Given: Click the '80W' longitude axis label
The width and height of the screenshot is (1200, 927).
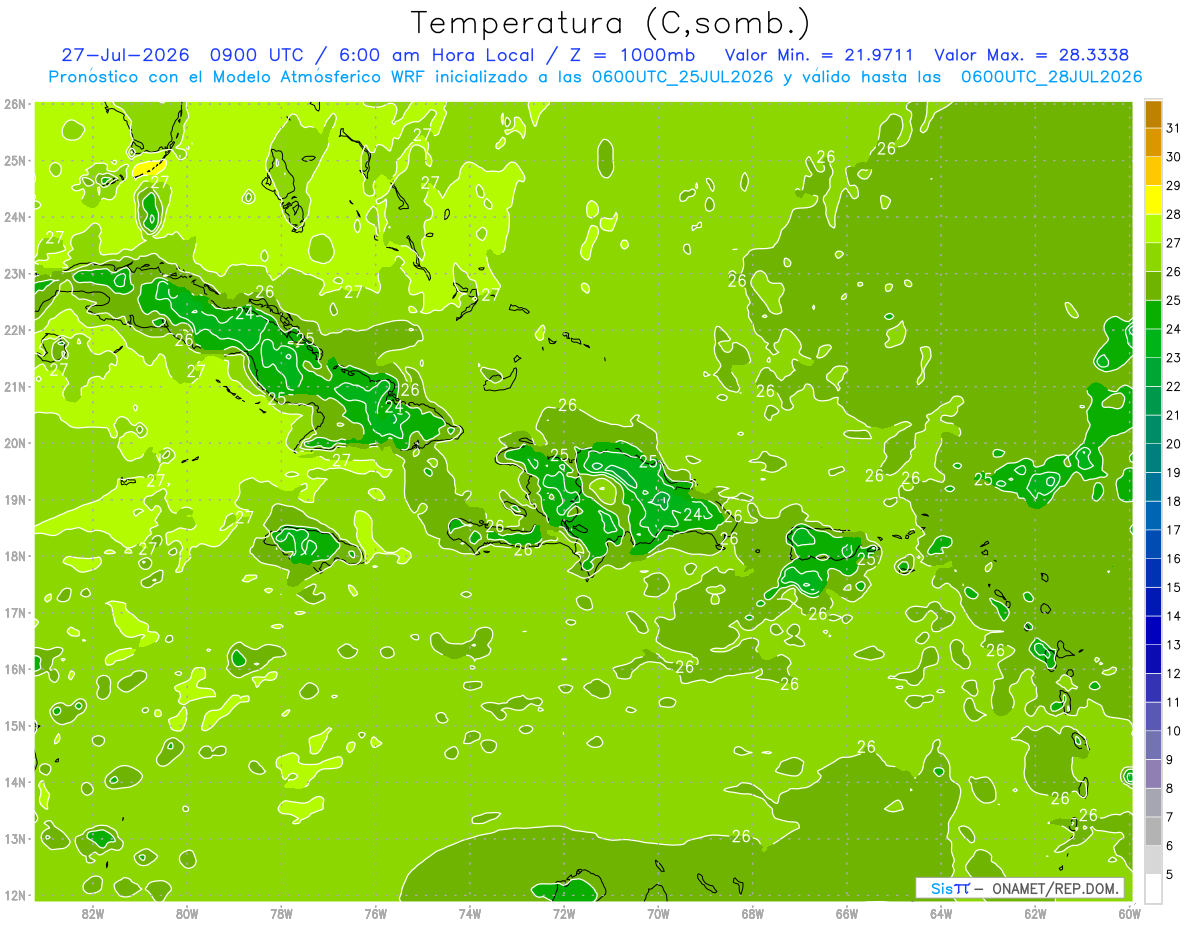Looking at the screenshot, I should [x=186, y=913].
